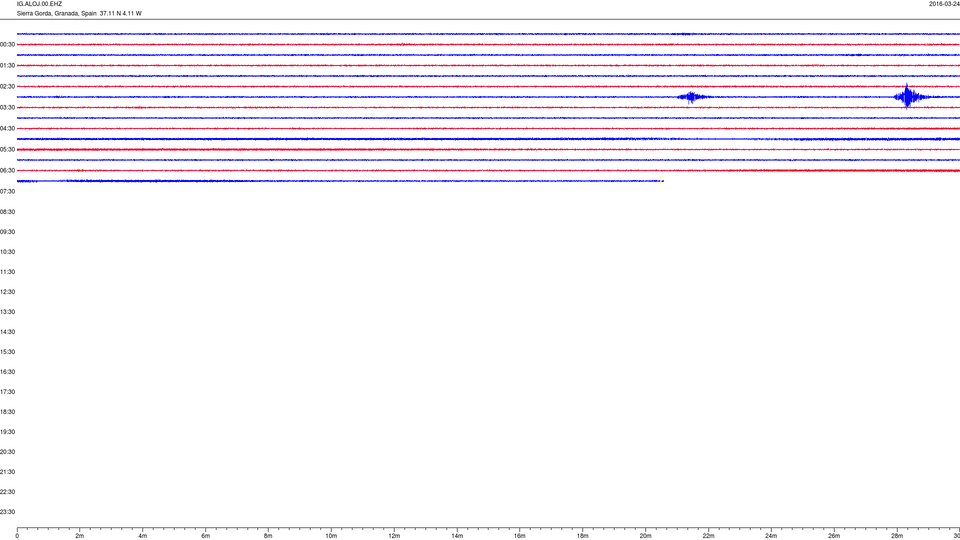Click the end of the last blue trace
The height and width of the screenshot is (540, 960).
[662, 181]
